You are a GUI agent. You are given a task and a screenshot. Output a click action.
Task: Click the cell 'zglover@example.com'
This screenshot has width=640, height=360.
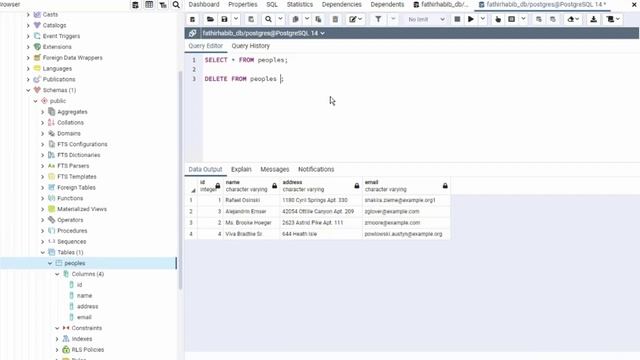pos(406,211)
